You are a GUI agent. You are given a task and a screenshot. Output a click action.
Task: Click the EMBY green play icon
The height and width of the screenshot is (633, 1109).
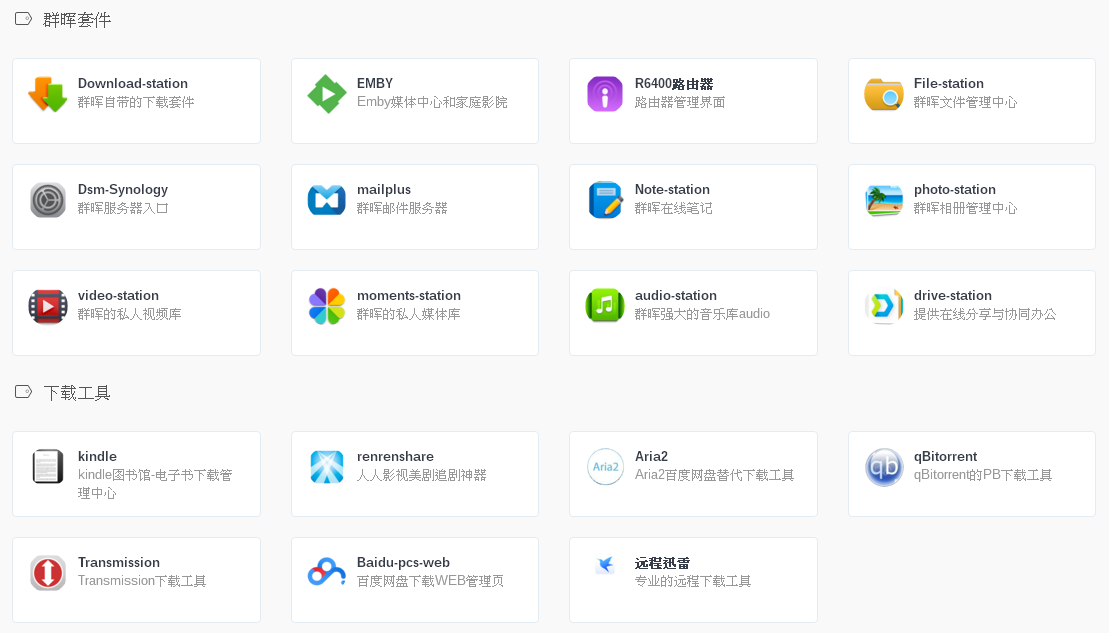click(x=327, y=94)
